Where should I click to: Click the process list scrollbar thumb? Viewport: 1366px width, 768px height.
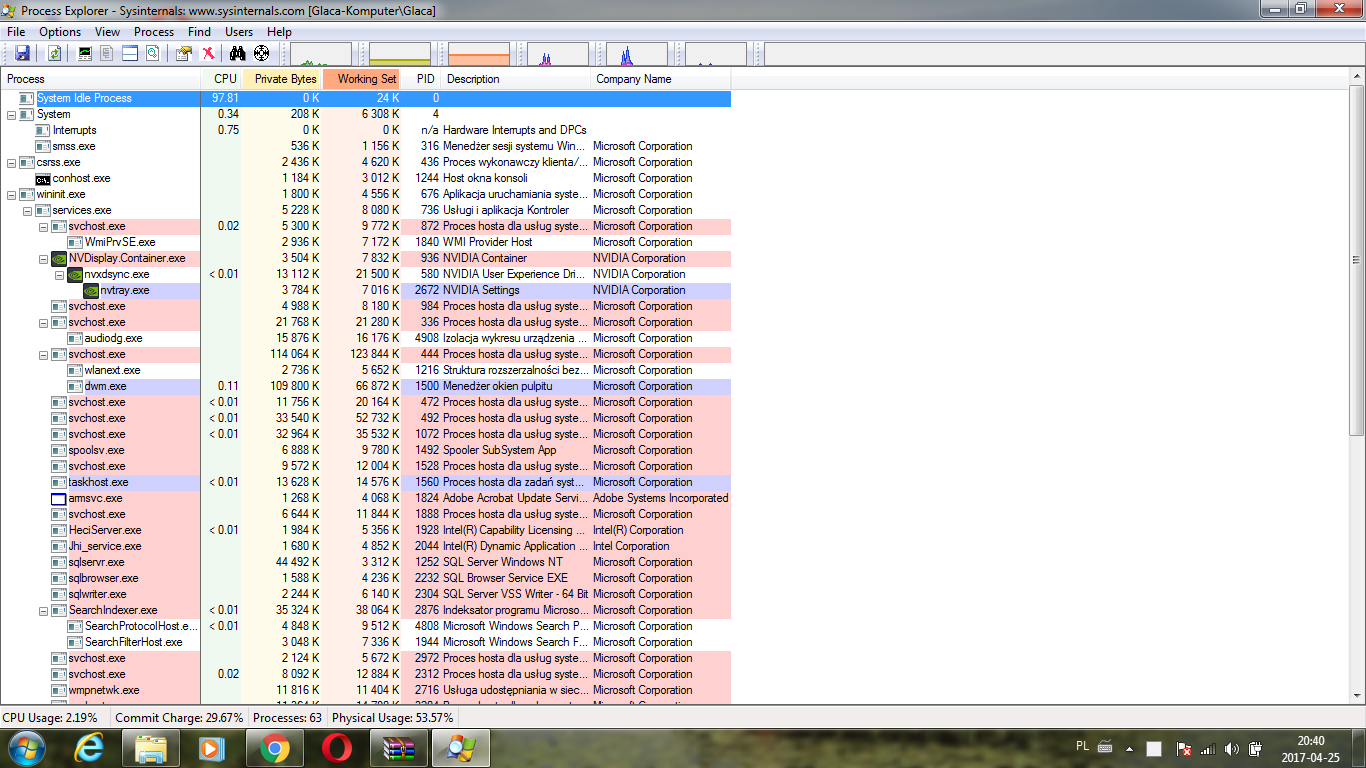[1357, 260]
